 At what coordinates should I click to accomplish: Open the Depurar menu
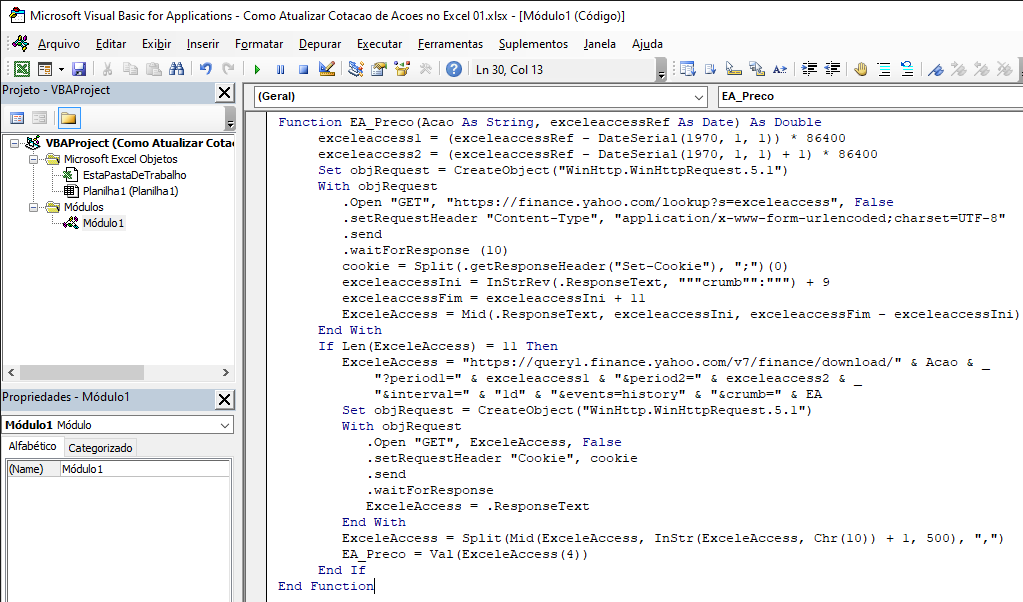320,44
